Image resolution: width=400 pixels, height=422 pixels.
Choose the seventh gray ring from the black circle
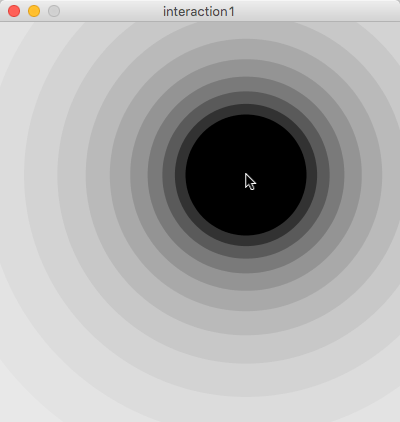pos(72,175)
